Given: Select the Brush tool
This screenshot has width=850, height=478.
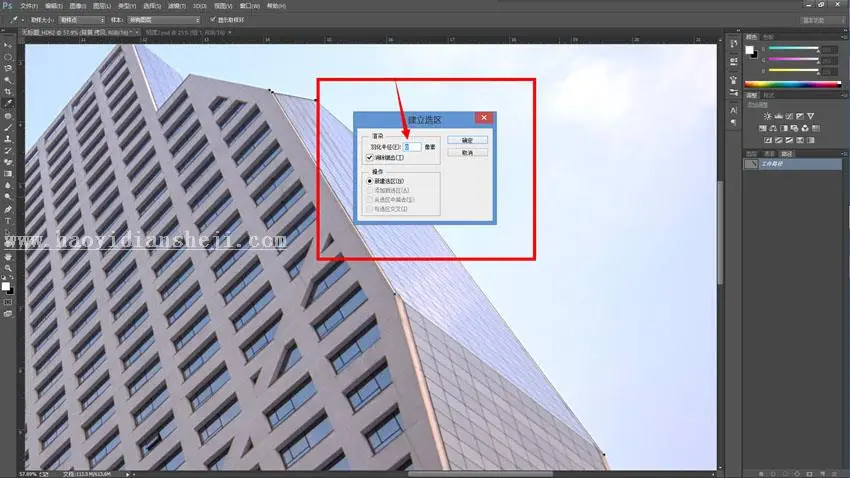Looking at the screenshot, I should tap(8, 128).
